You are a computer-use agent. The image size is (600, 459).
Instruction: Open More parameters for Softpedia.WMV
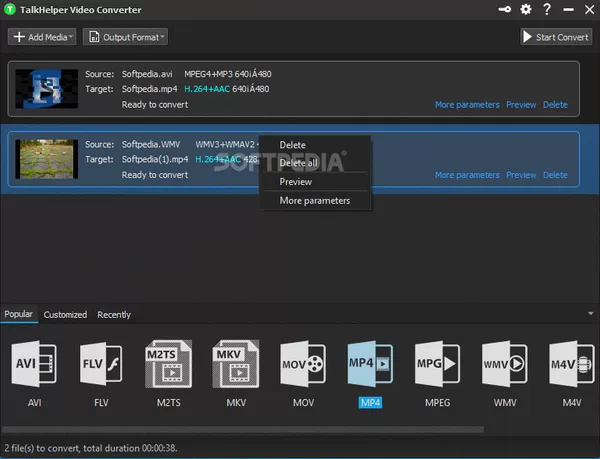pos(467,175)
